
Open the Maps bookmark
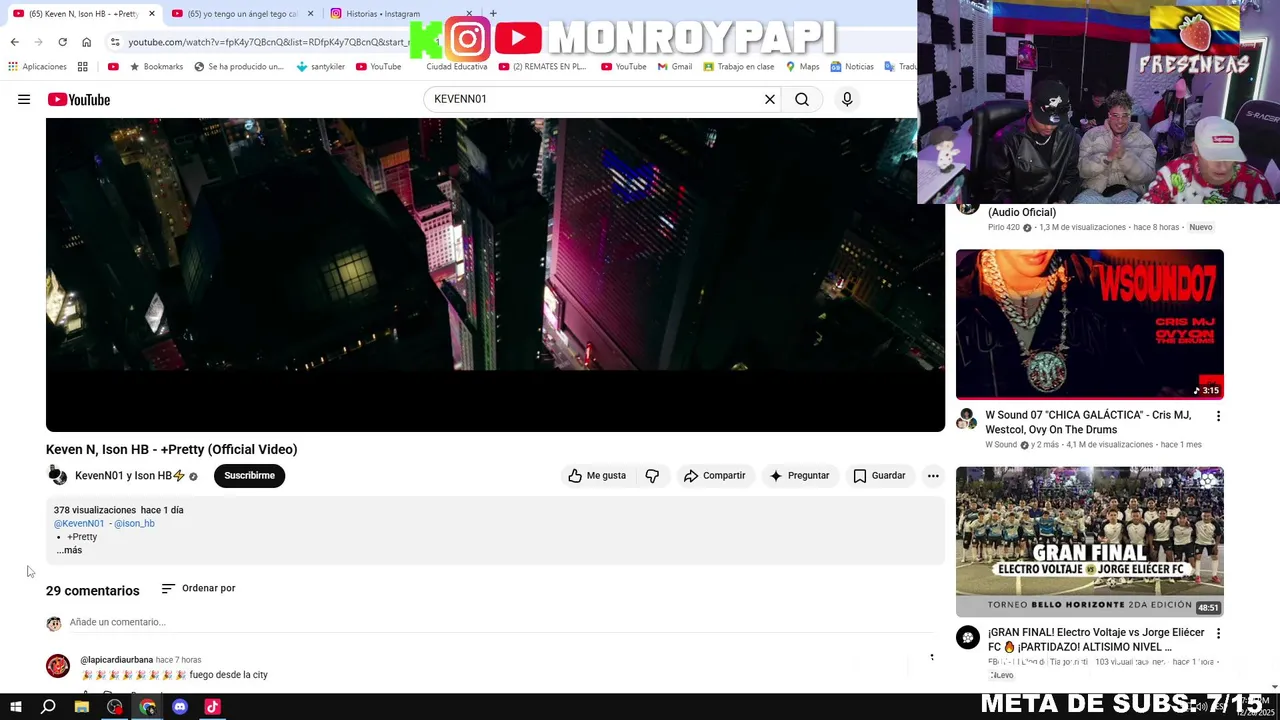point(803,67)
